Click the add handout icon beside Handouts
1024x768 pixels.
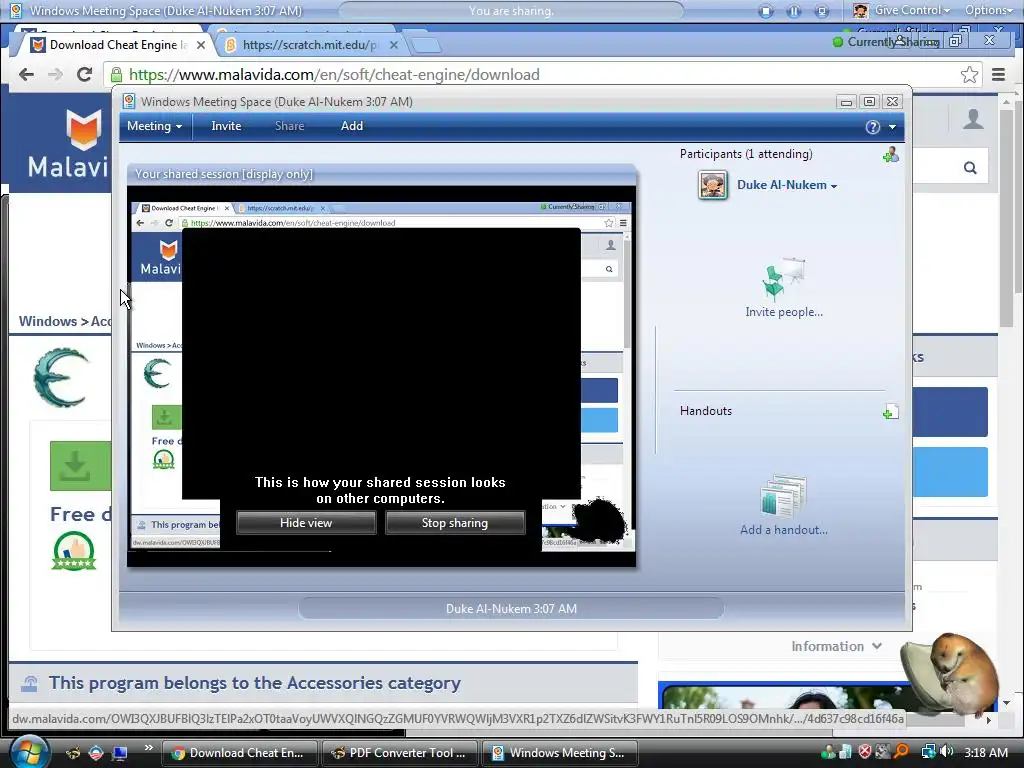point(890,411)
